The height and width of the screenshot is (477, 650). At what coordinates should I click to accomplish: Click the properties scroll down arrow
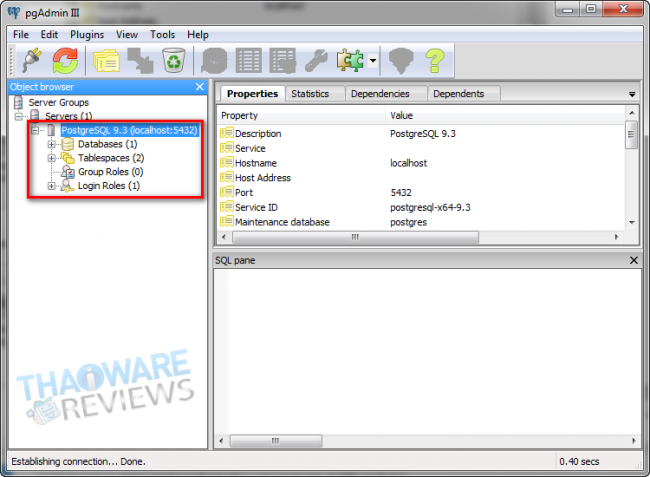click(631, 223)
